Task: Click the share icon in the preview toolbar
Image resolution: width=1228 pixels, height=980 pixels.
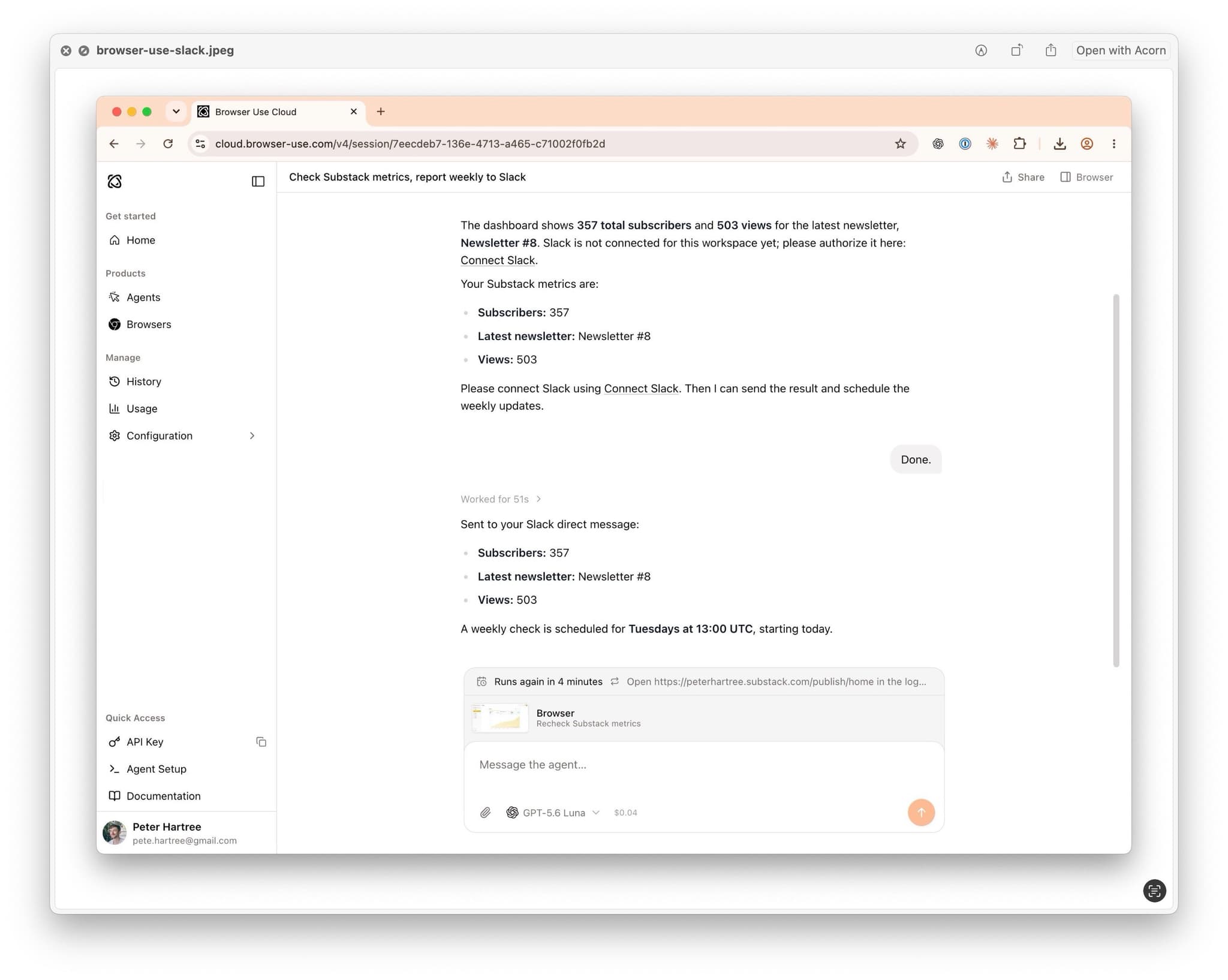Action: point(1051,50)
